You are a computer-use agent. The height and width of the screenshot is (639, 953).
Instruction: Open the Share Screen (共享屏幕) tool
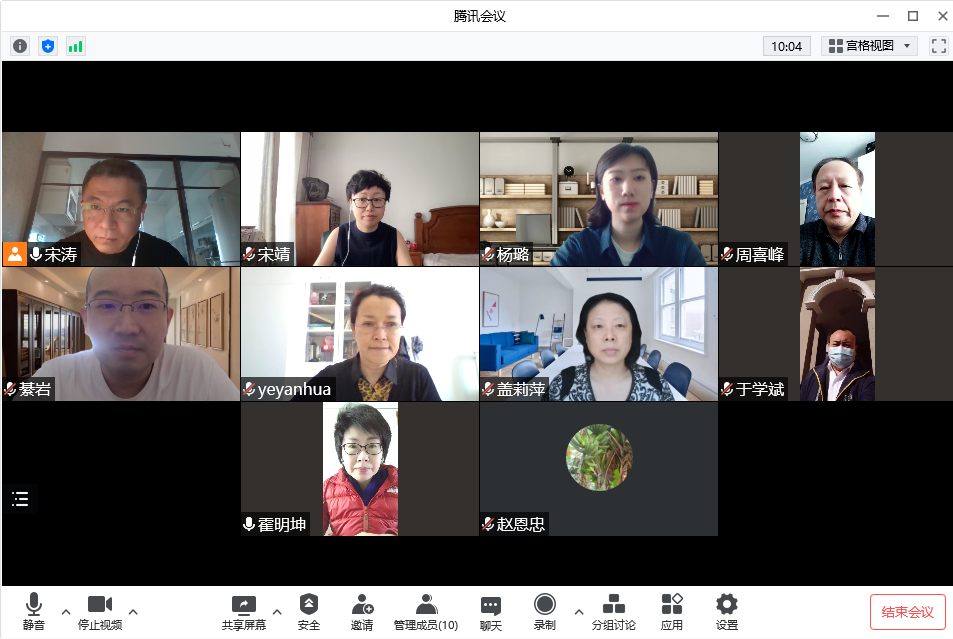pyautogui.click(x=244, y=611)
